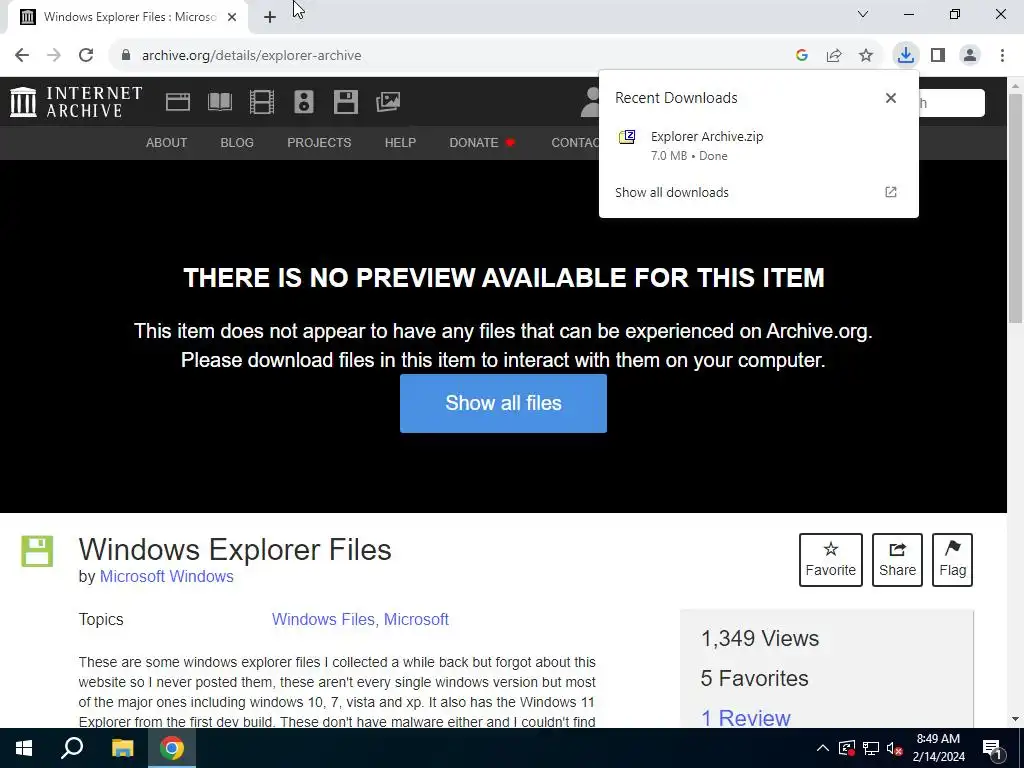Go back to the previous page
This screenshot has height=768, width=1024.
[x=22, y=55]
